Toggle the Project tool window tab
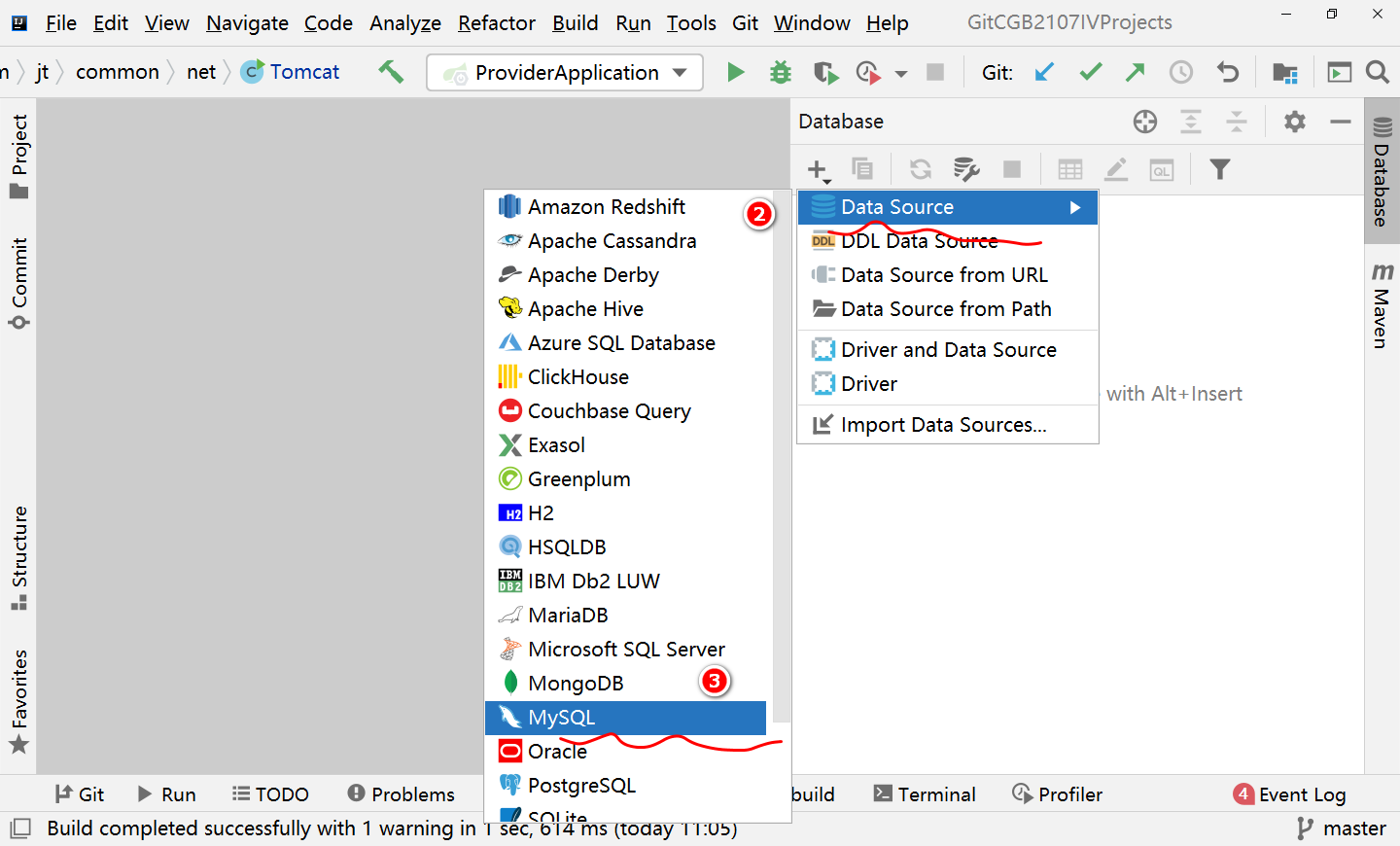This screenshot has height=846, width=1400. click(18, 156)
